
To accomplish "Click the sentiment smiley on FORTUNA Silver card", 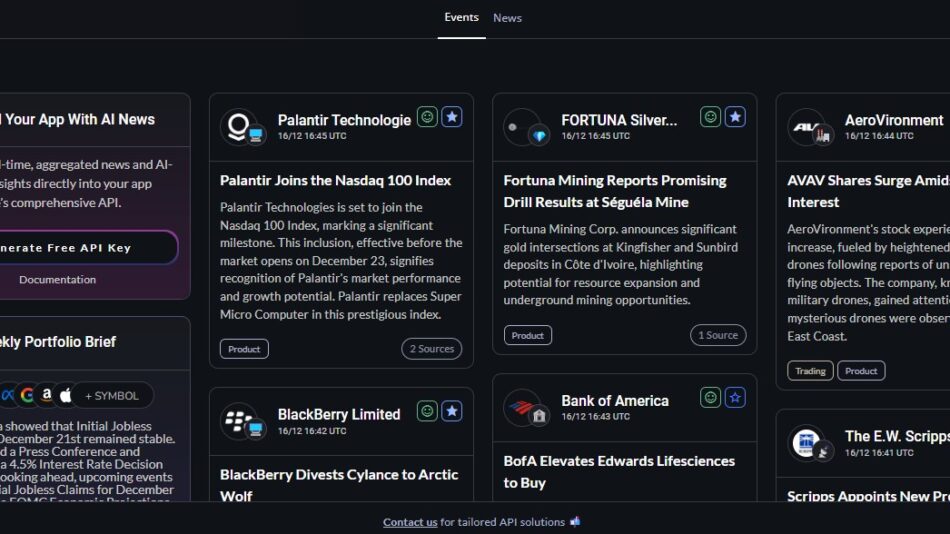I will pyautogui.click(x=711, y=116).
